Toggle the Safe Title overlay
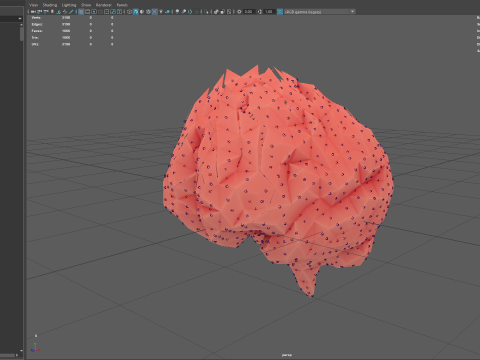This screenshot has width=480, height=360. 119,12
